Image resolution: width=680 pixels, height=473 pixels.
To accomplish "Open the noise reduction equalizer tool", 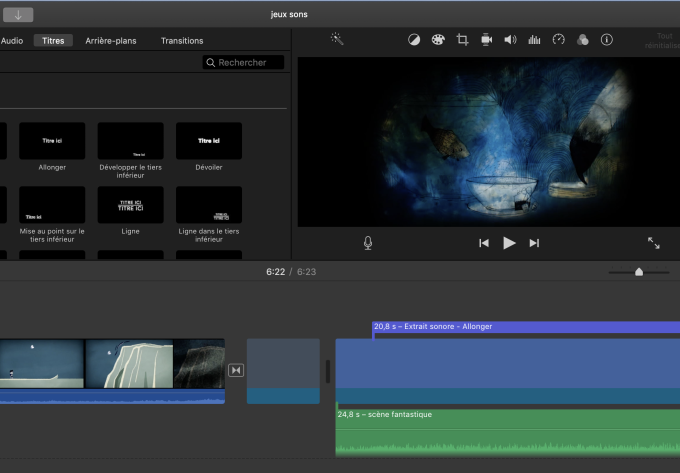I will tap(534, 40).
